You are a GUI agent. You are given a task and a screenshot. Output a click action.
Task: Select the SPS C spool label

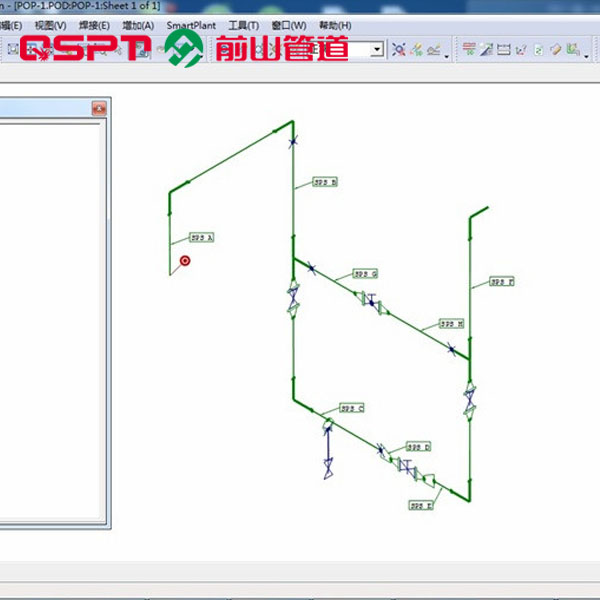coord(352,408)
